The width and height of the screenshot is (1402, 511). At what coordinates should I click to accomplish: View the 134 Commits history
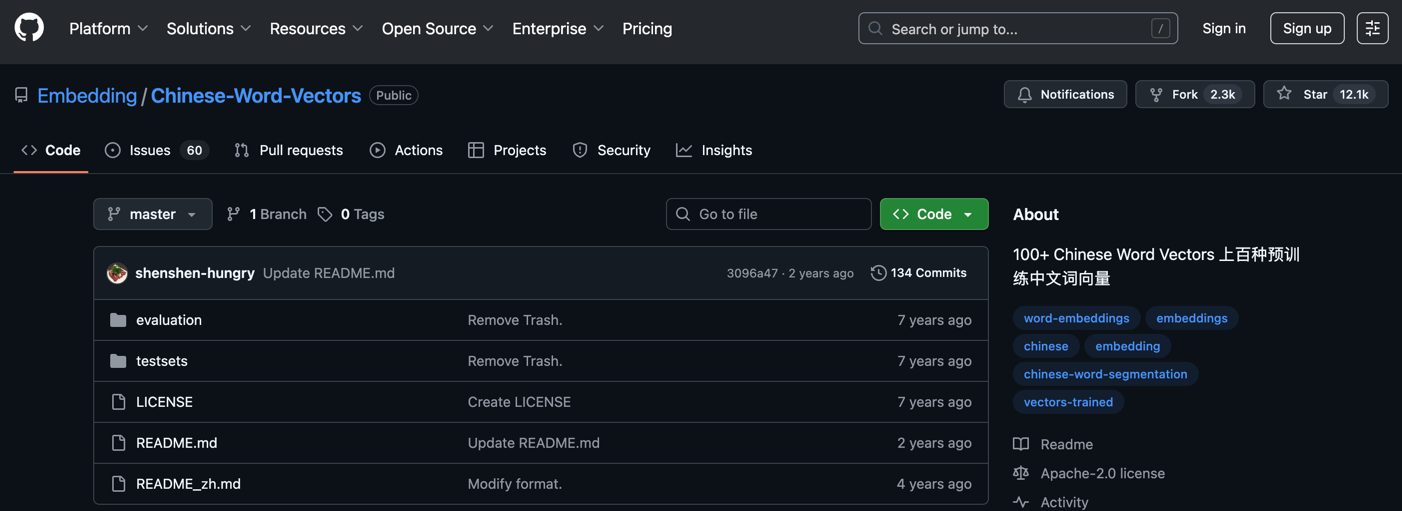[918, 273]
